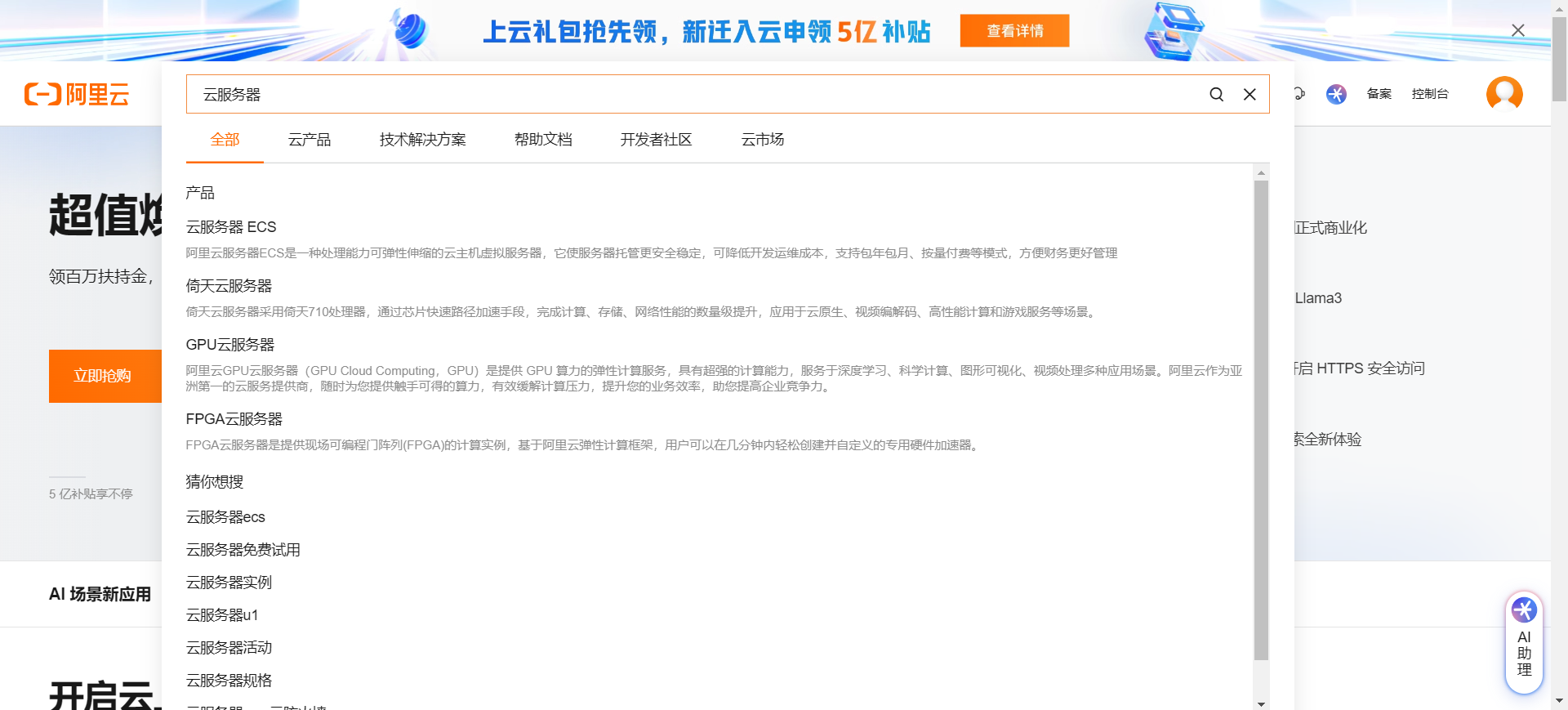The height and width of the screenshot is (710, 1568).
Task: Select the 云市场 tab
Action: tap(762, 140)
